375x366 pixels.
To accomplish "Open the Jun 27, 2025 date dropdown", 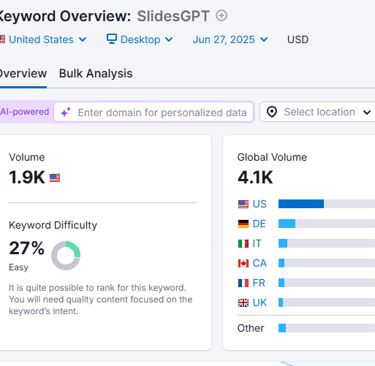I will 230,39.
